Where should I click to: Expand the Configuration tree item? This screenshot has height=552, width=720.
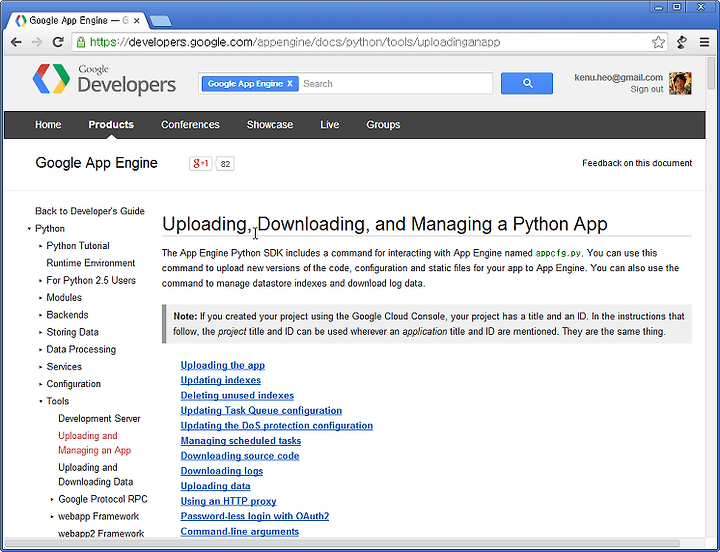click(40, 384)
